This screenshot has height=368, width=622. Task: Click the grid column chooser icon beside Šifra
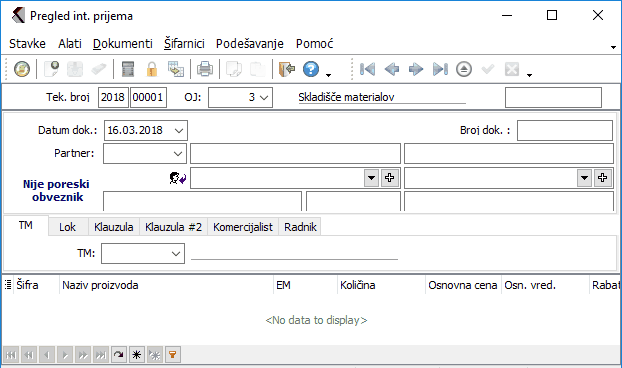click(8, 285)
